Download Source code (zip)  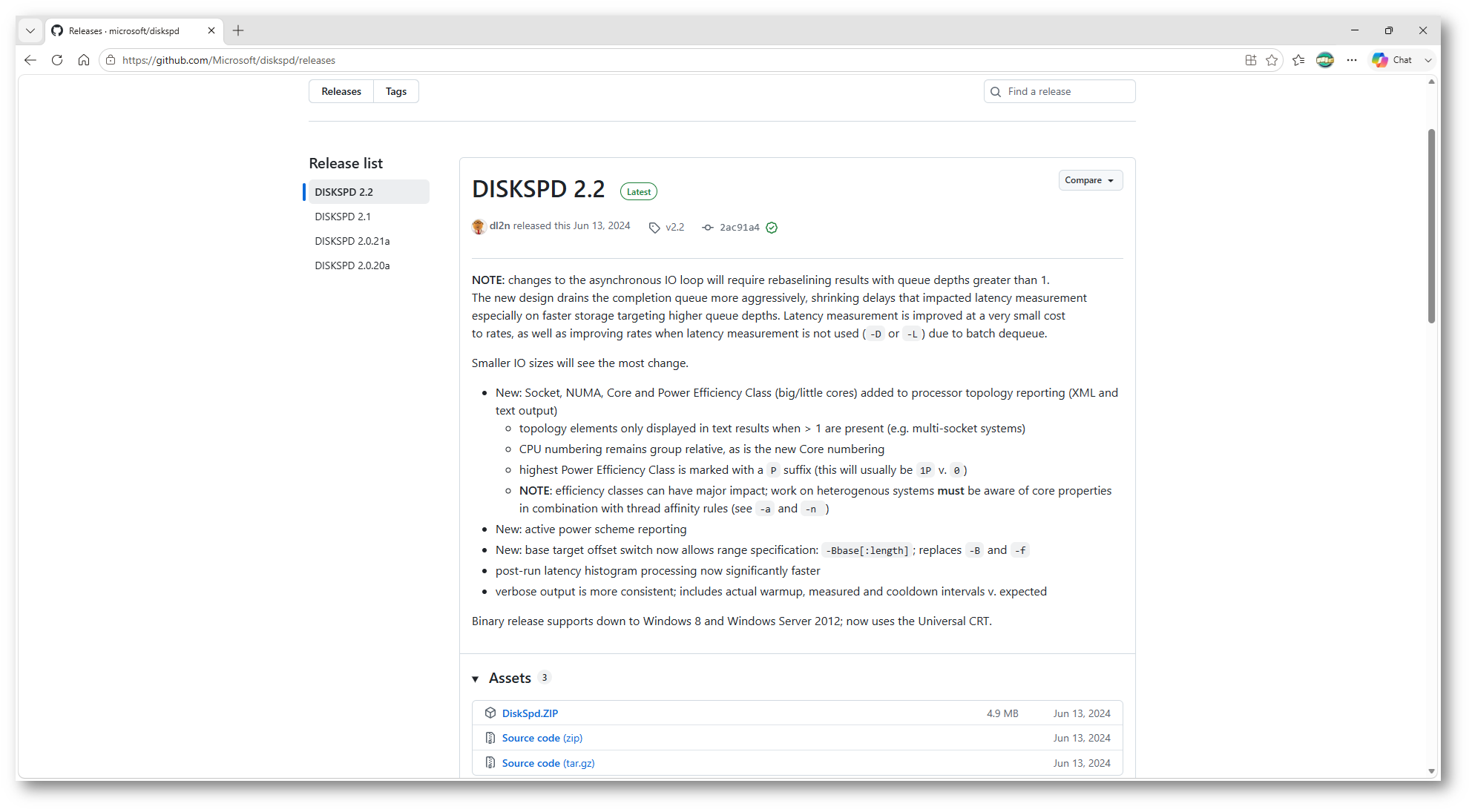(542, 738)
